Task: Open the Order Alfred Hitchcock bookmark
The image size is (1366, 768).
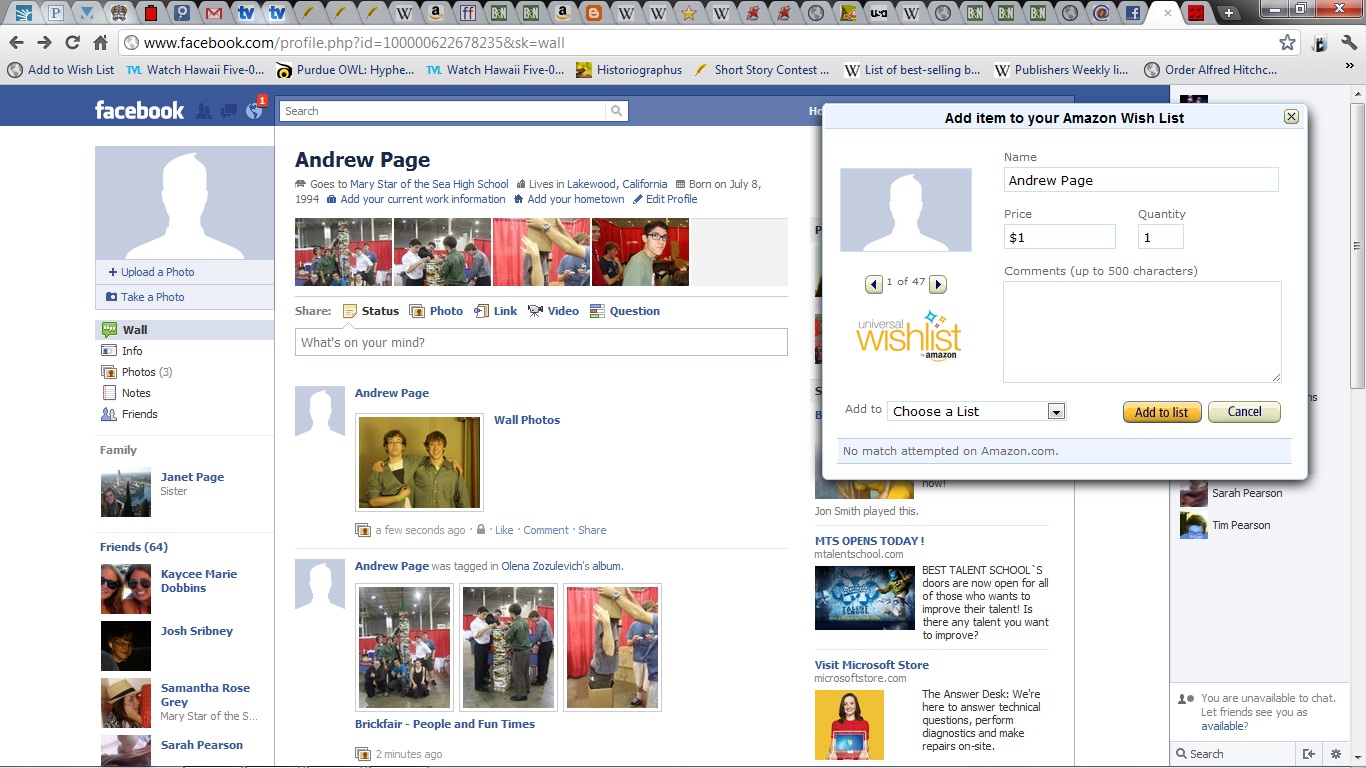Action: [x=1210, y=70]
